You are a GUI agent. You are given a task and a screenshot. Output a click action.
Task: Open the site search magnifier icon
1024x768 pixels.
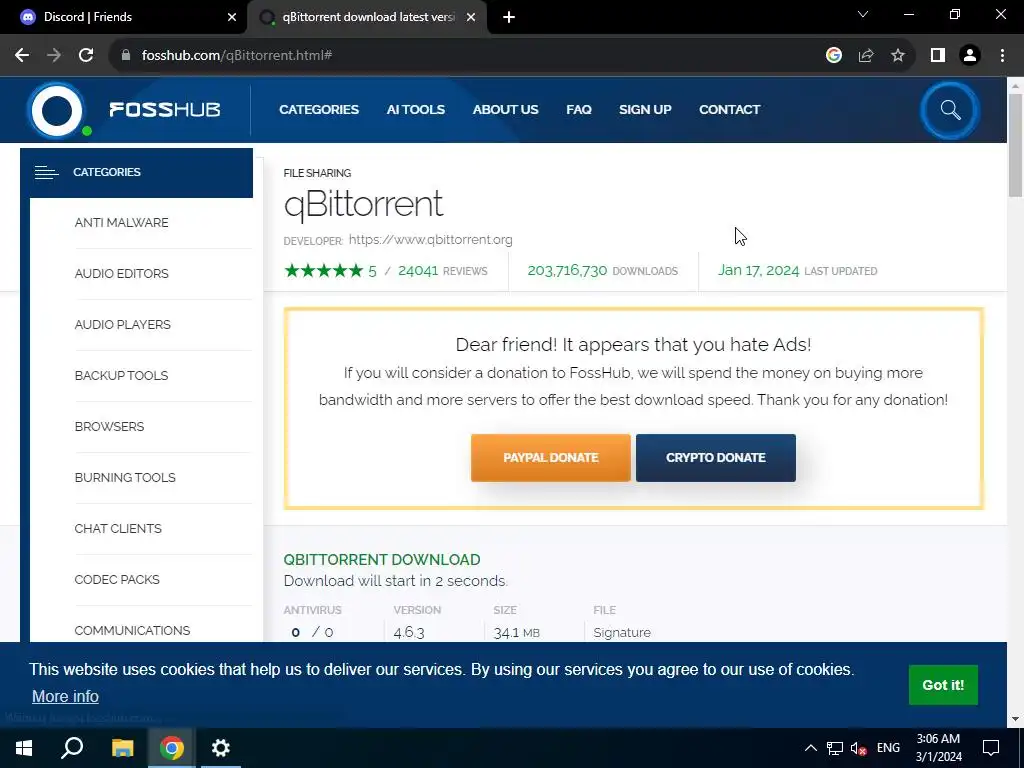point(950,110)
